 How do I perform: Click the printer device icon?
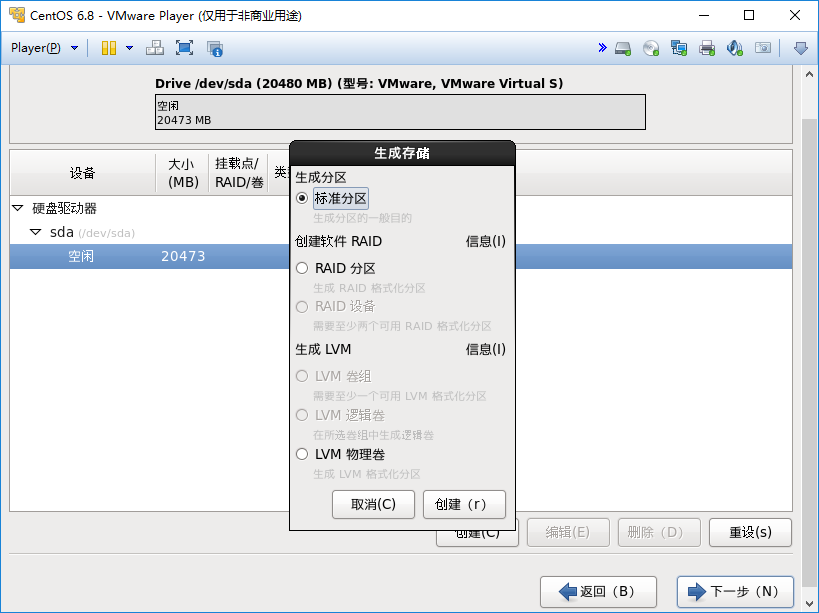click(707, 49)
